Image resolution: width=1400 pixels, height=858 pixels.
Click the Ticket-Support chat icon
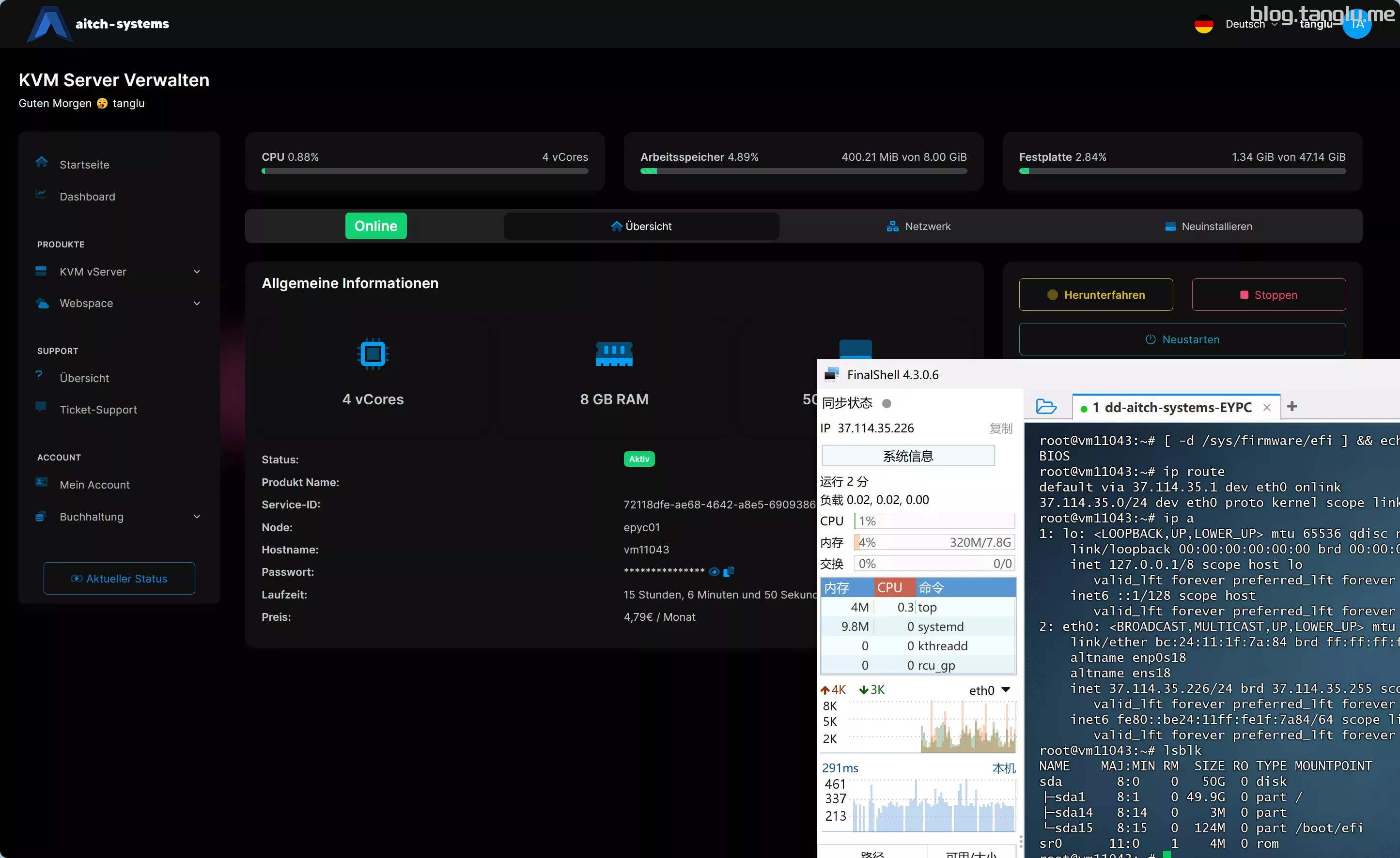coord(41,407)
